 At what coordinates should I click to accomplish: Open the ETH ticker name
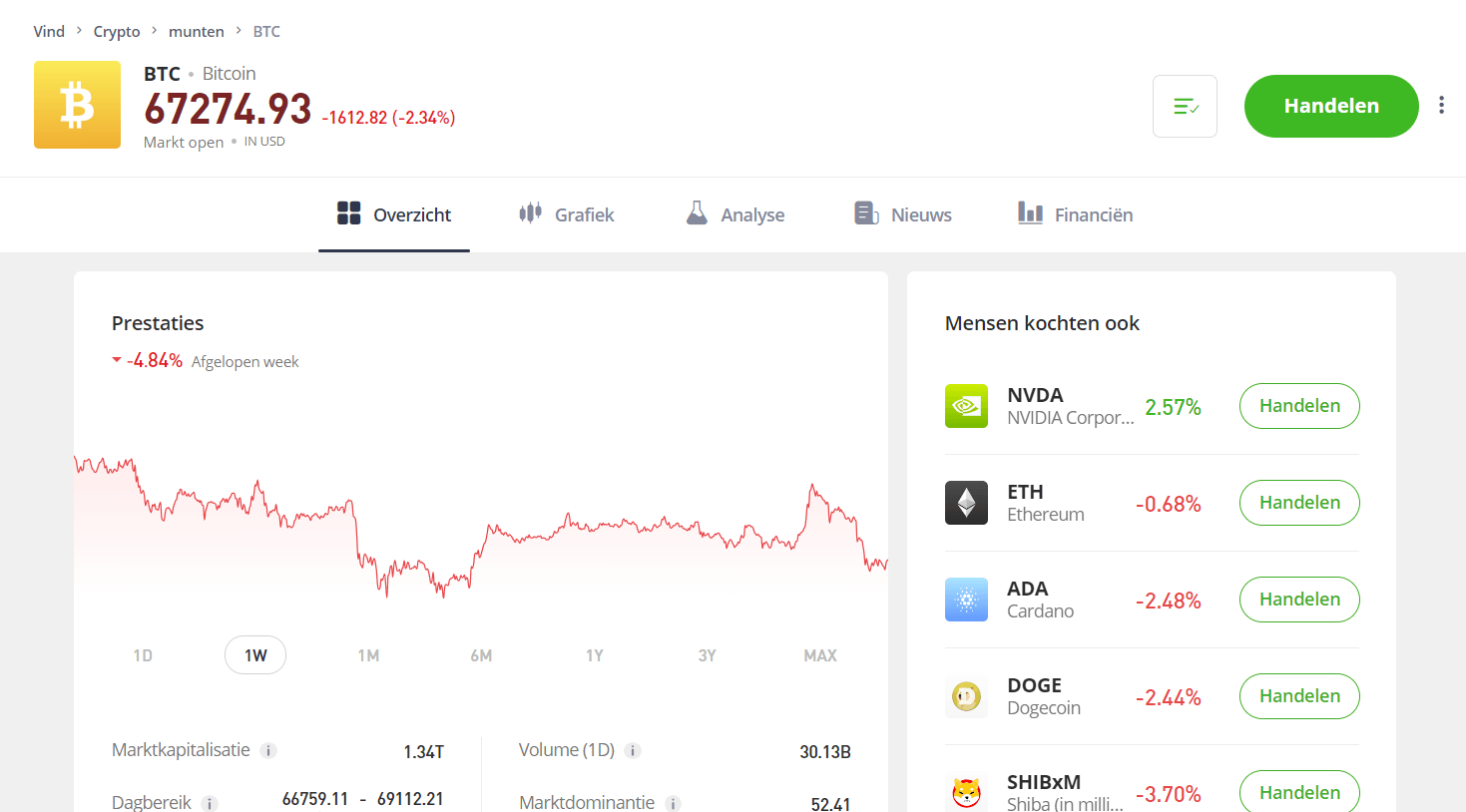coord(1025,492)
